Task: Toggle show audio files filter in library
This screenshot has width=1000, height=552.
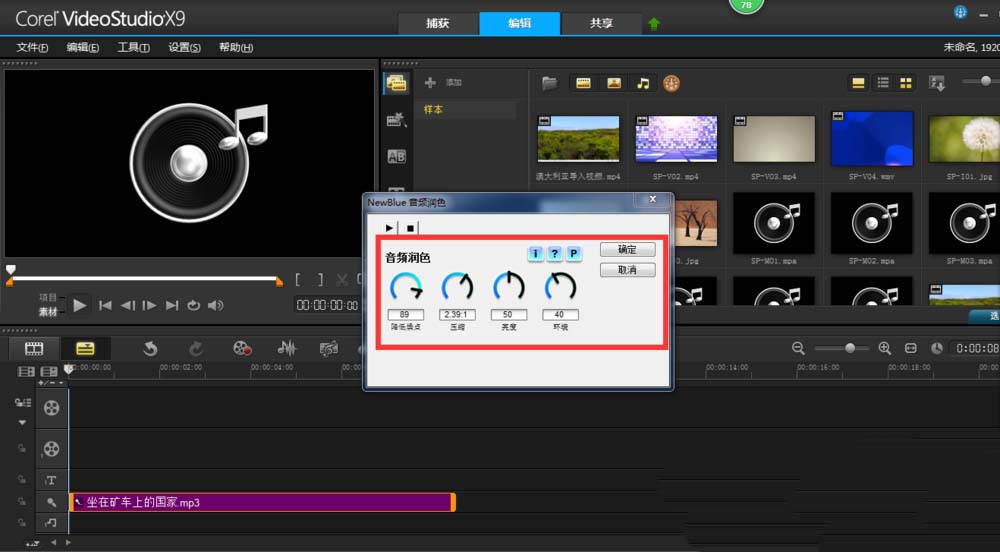Action: (x=643, y=83)
